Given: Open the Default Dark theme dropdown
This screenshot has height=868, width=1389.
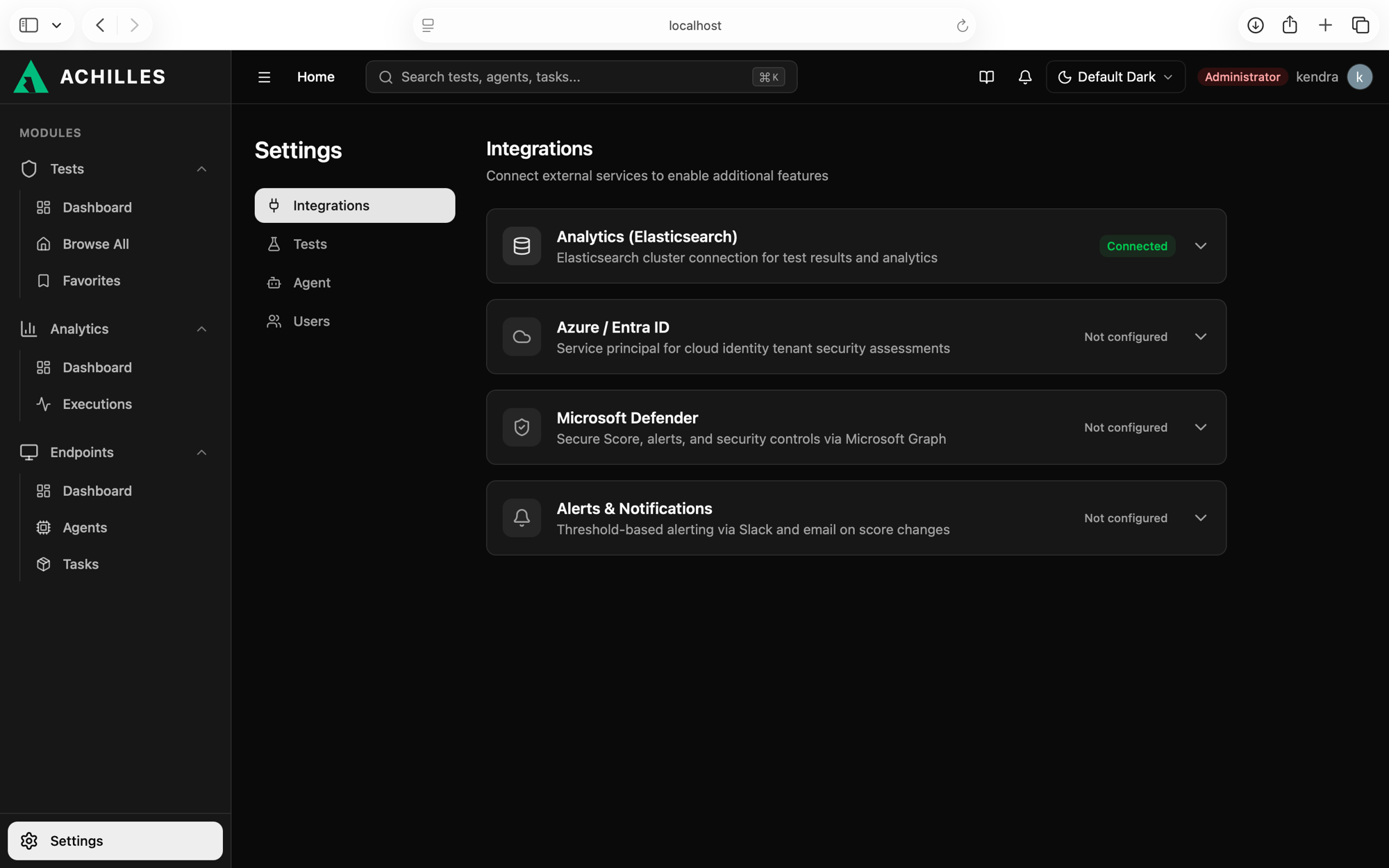Looking at the screenshot, I should pos(1115,77).
